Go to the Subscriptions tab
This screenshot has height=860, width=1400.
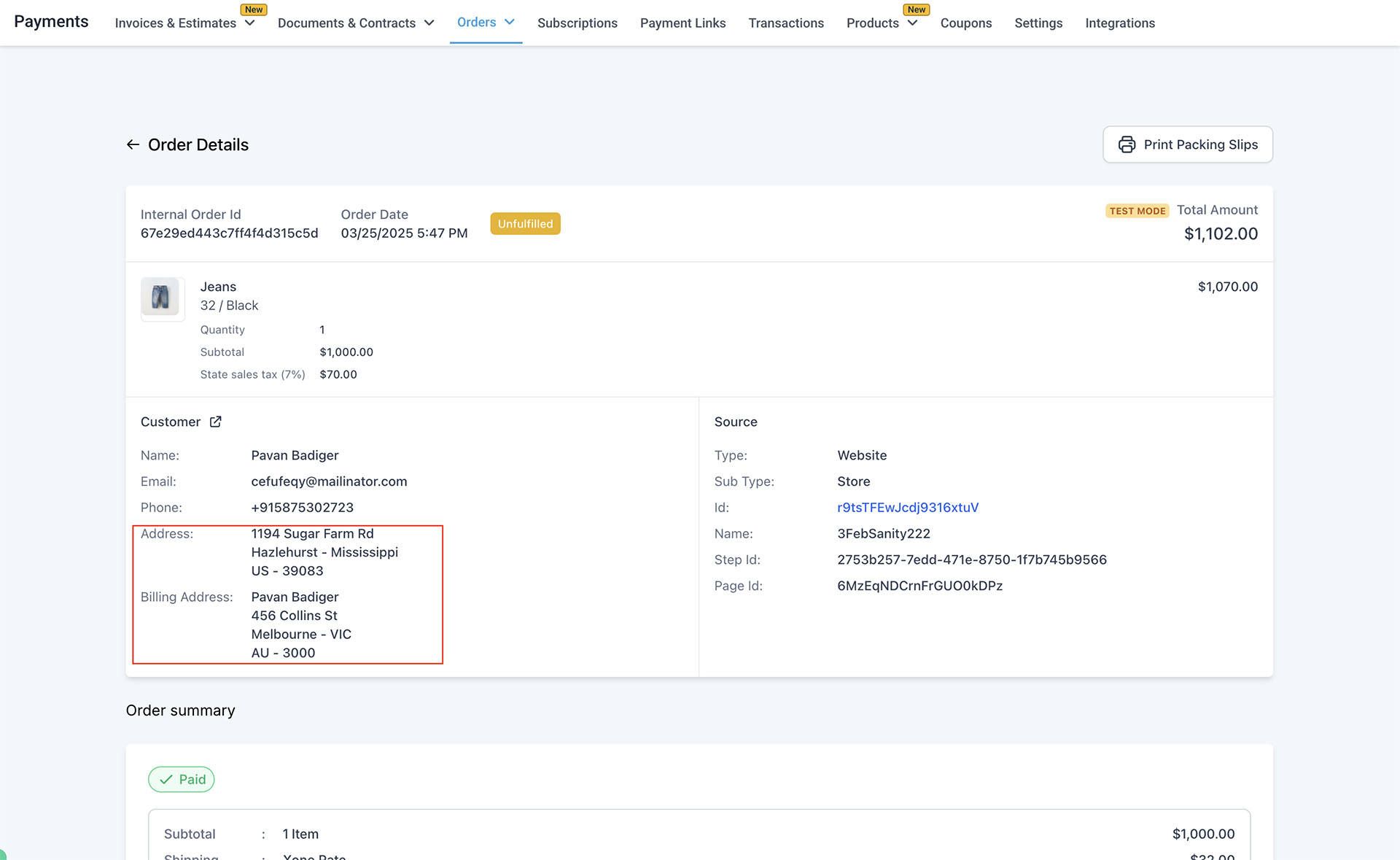(x=577, y=23)
